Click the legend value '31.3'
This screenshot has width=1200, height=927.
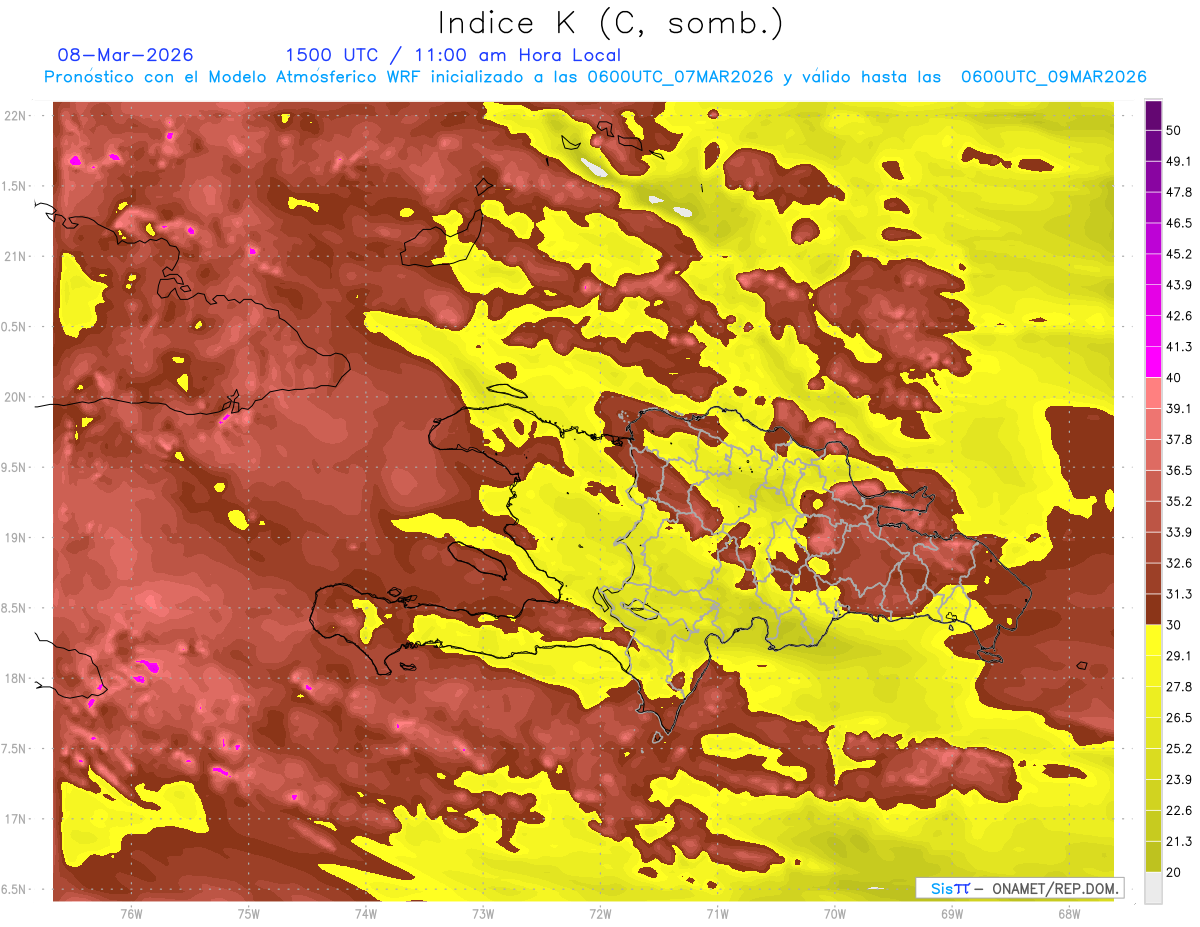(x=1178, y=594)
